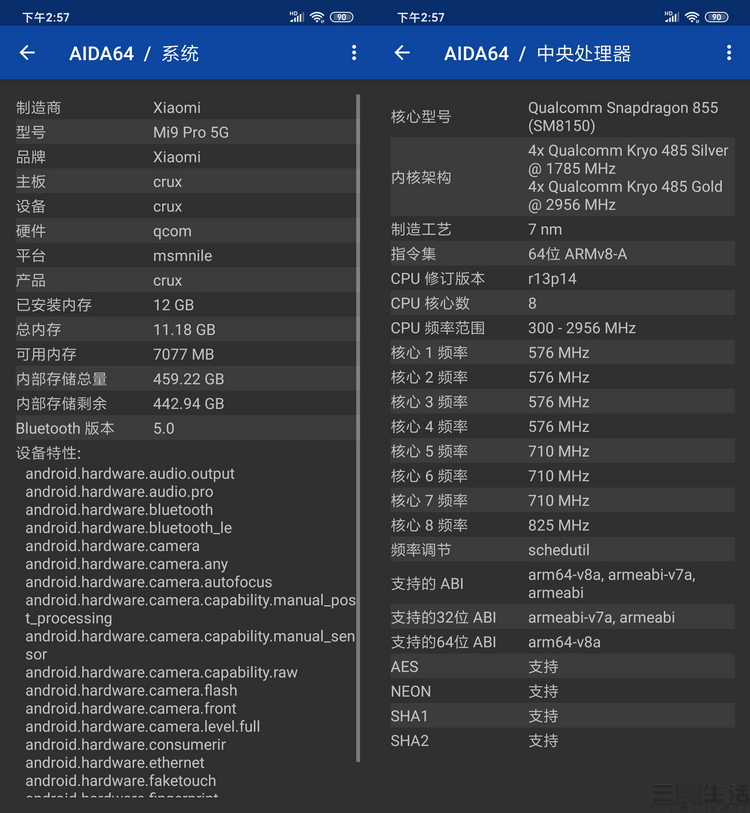Select the 核心 4 频率 row
This screenshot has height=813, width=750.
pos(563,427)
